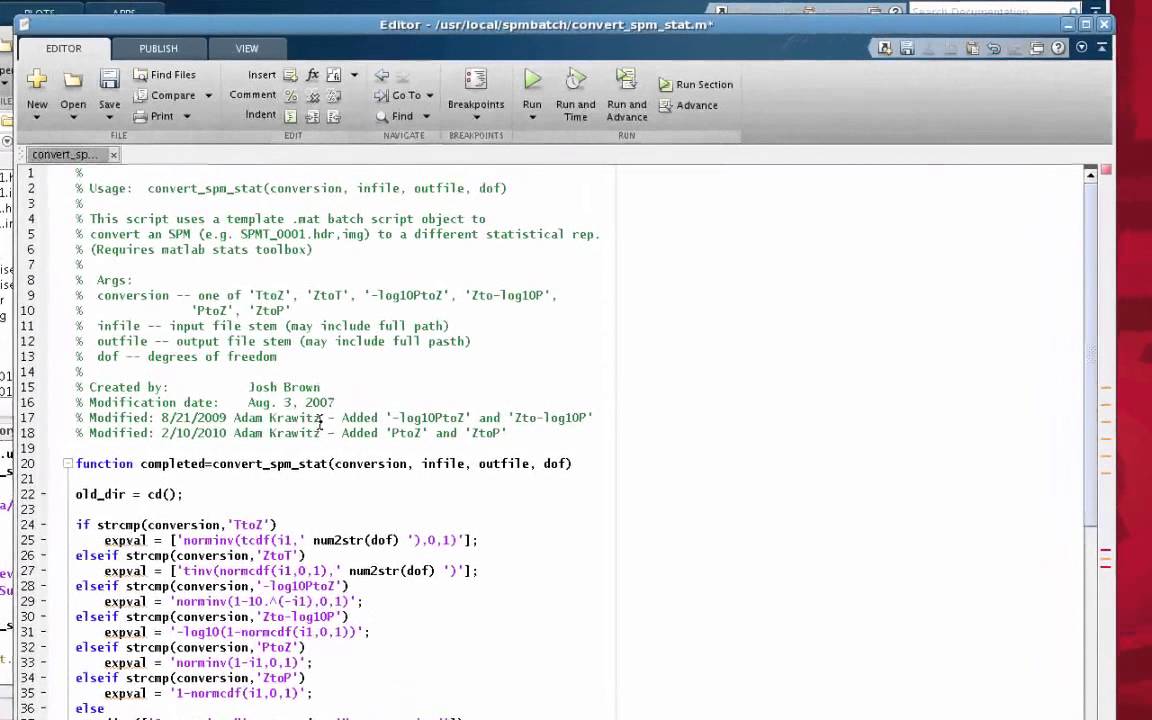Collapse the toolstrip with minimize arrow
The width and height of the screenshot is (1152, 720).
click(x=1102, y=47)
